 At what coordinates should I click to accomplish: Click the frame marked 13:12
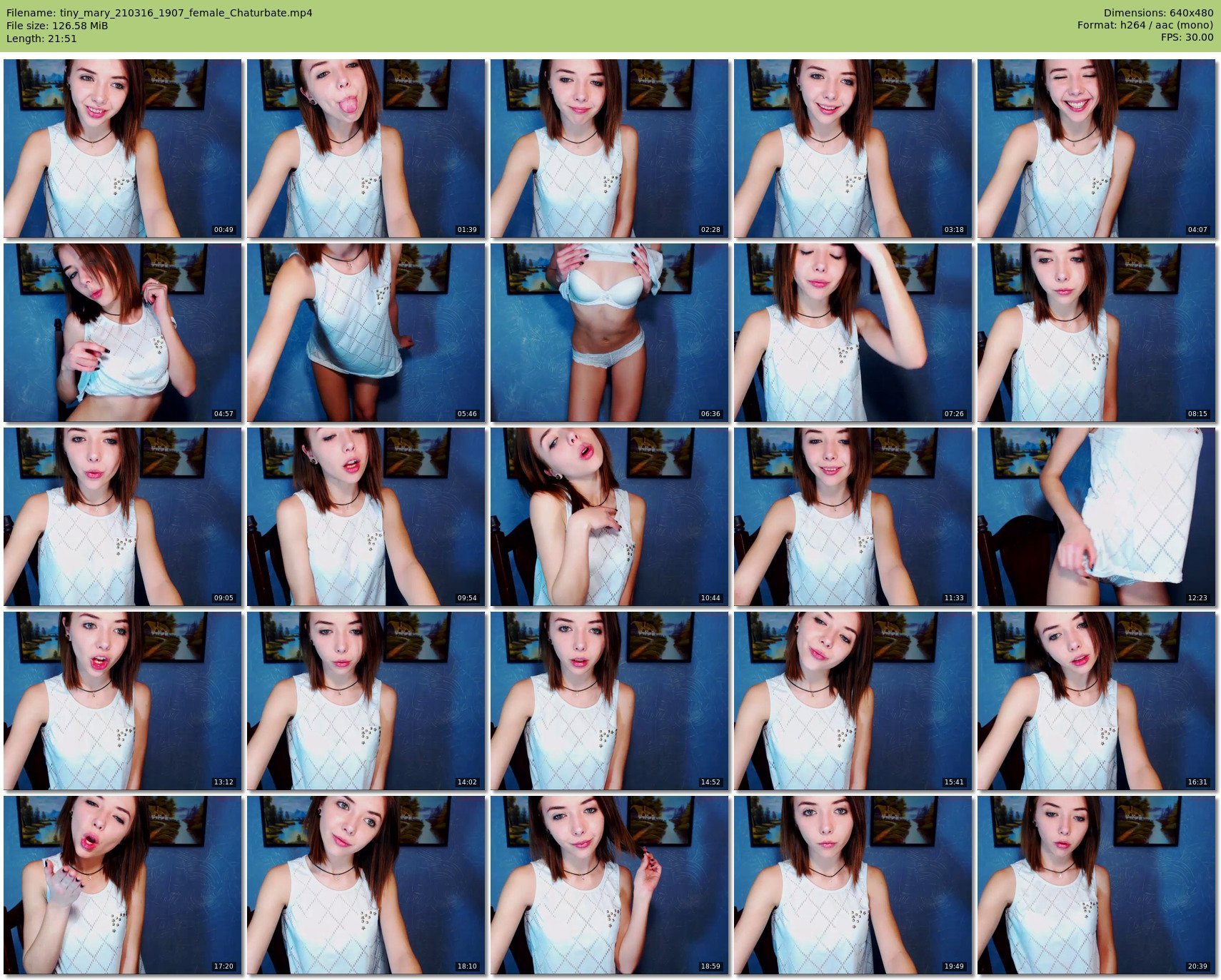point(123,700)
